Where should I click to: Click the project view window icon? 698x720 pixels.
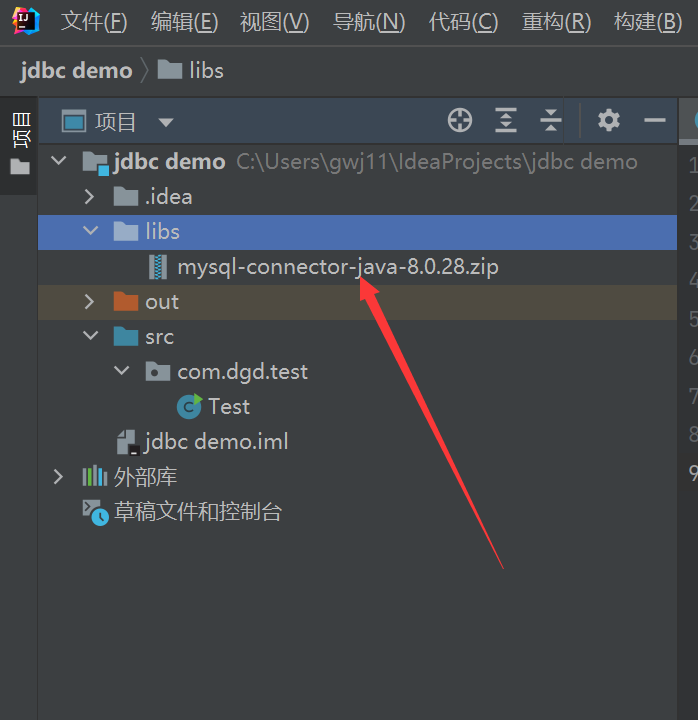[73, 121]
